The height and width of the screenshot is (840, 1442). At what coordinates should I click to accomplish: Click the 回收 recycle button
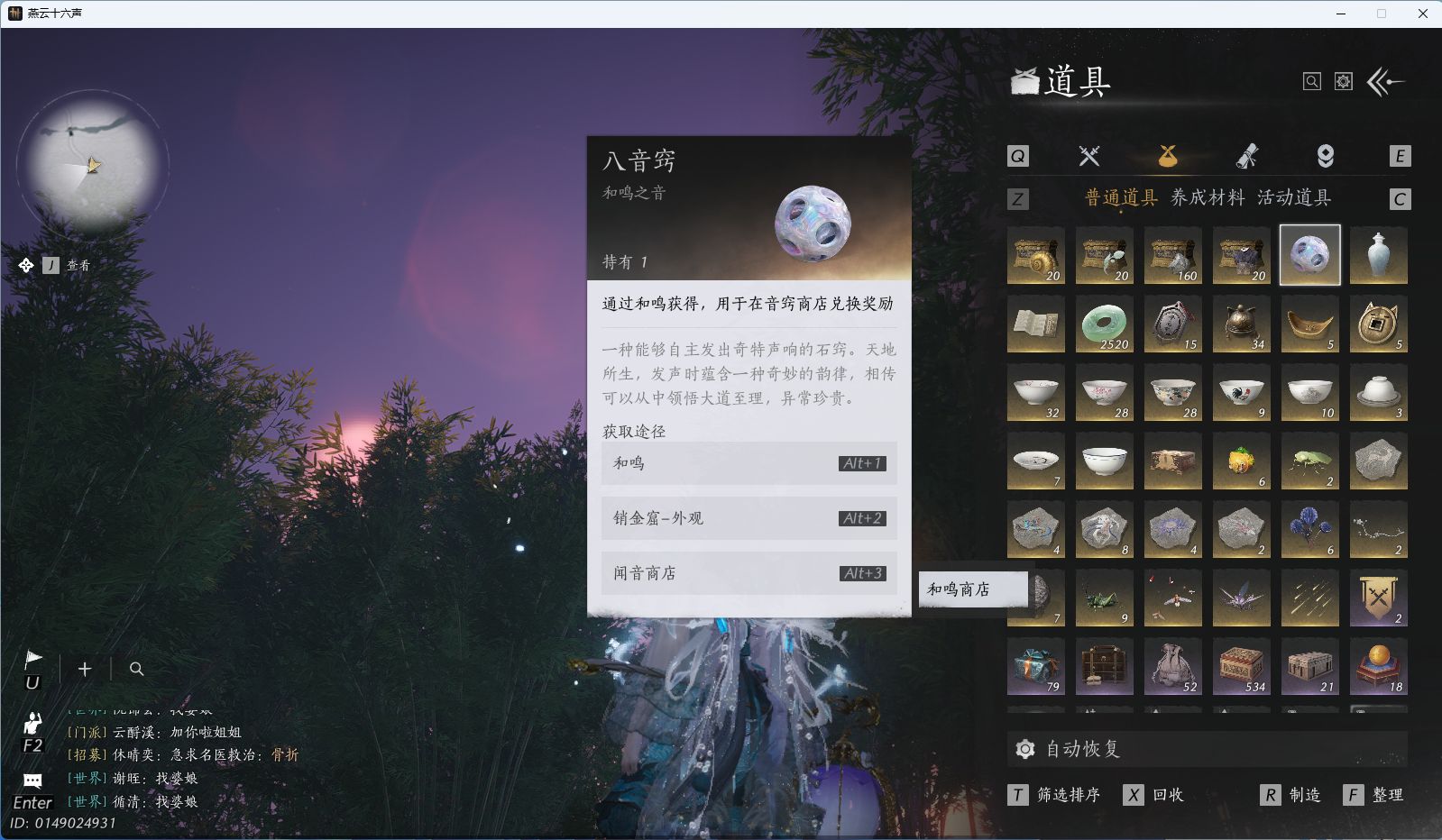(x=1153, y=795)
